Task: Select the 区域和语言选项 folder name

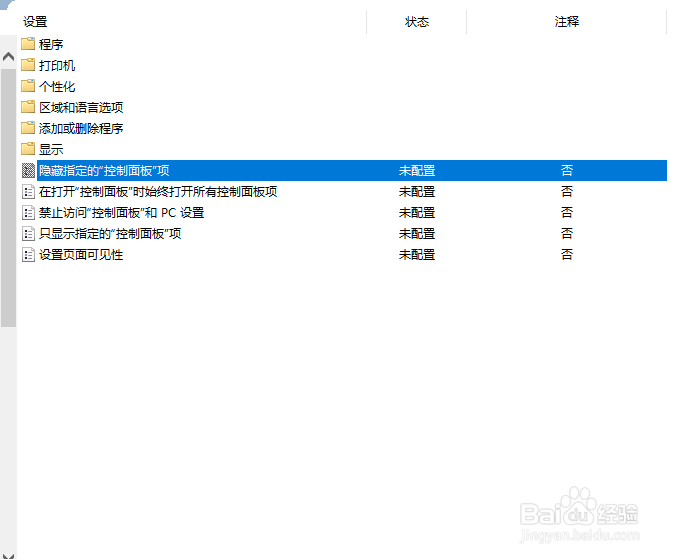Action: point(81,107)
